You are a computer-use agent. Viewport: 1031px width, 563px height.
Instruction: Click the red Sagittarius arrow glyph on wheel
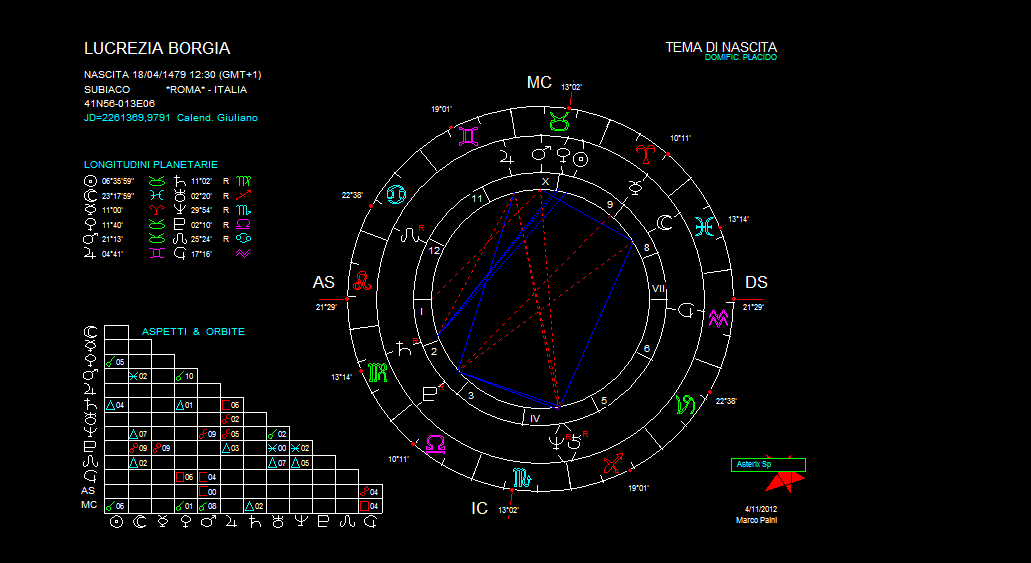[x=612, y=465]
